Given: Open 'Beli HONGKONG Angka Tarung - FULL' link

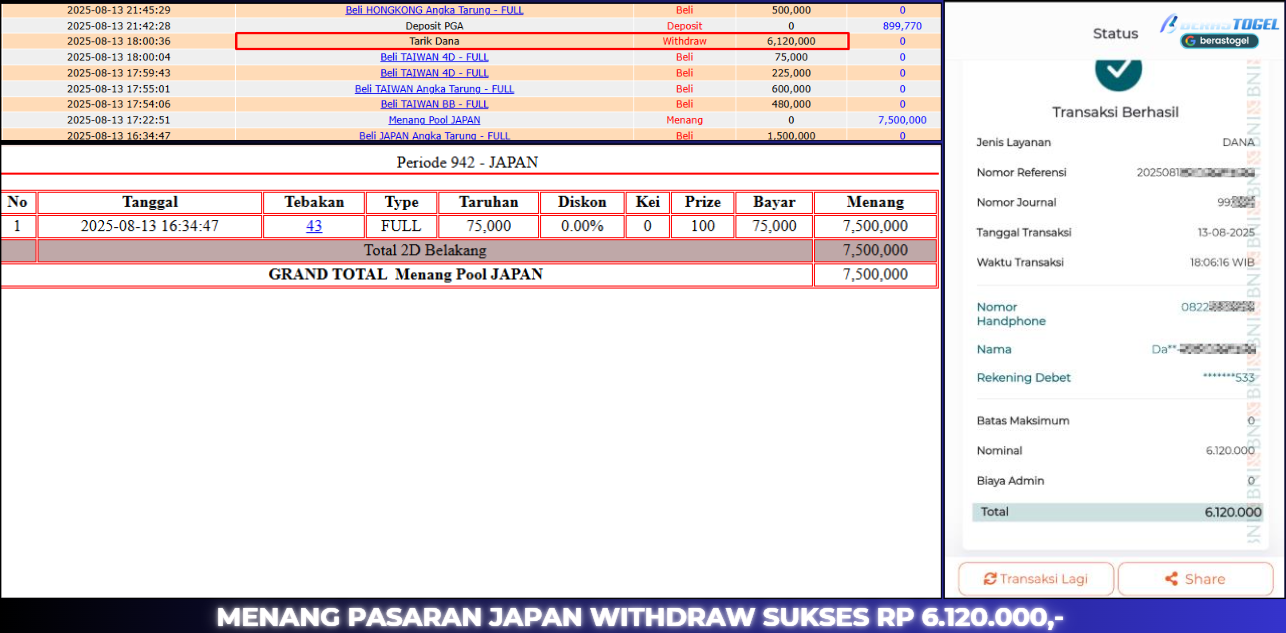Looking at the screenshot, I should 434,10.
